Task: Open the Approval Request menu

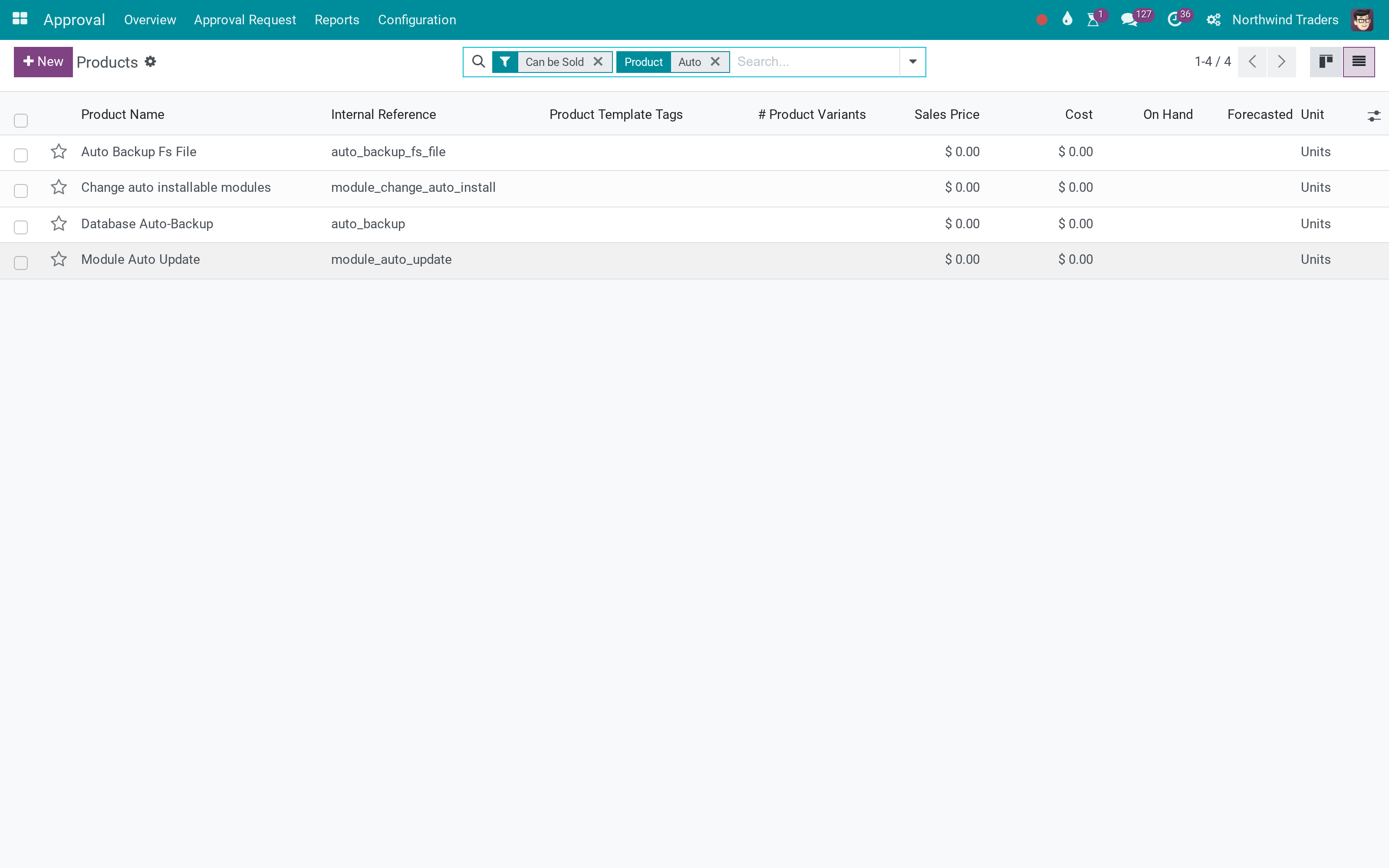Action: 245,20
